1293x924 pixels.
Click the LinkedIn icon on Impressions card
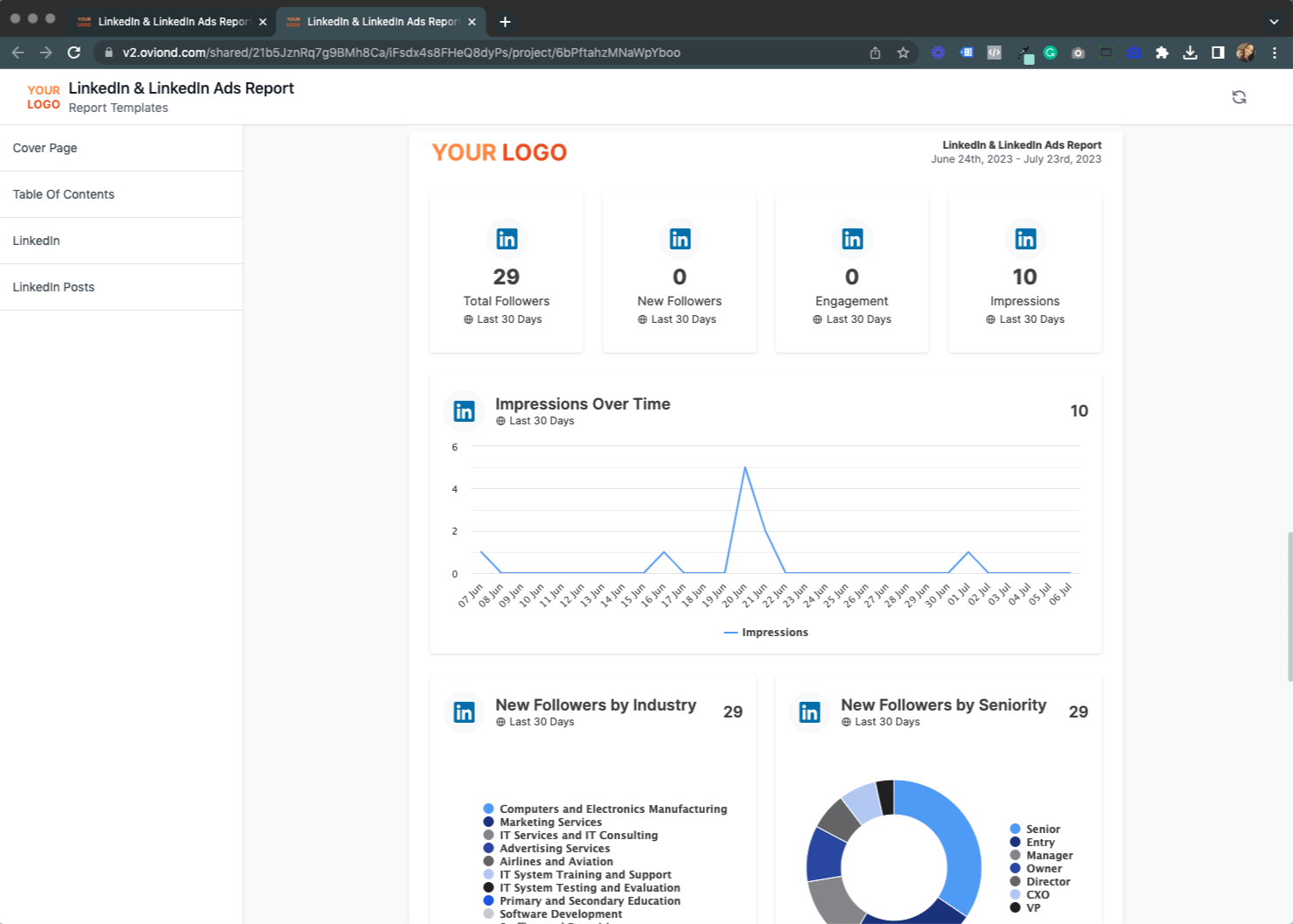[1025, 239]
